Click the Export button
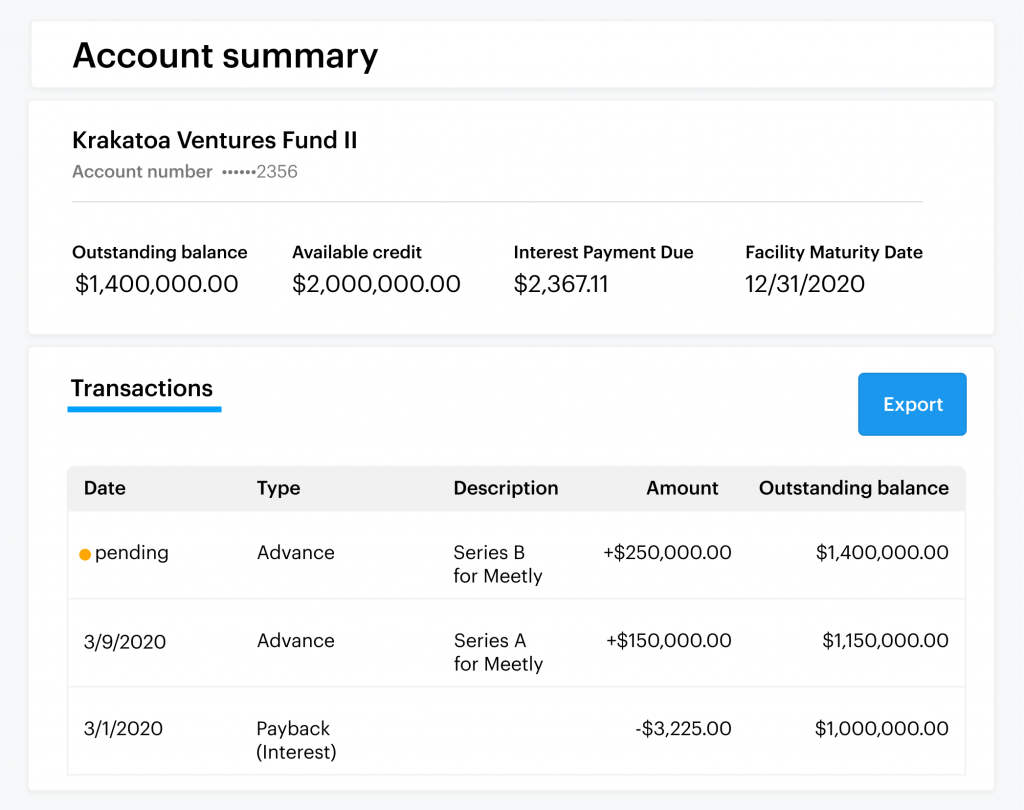Image resolution: width=1024 pixels, height=810 pixels. point(912,404)
